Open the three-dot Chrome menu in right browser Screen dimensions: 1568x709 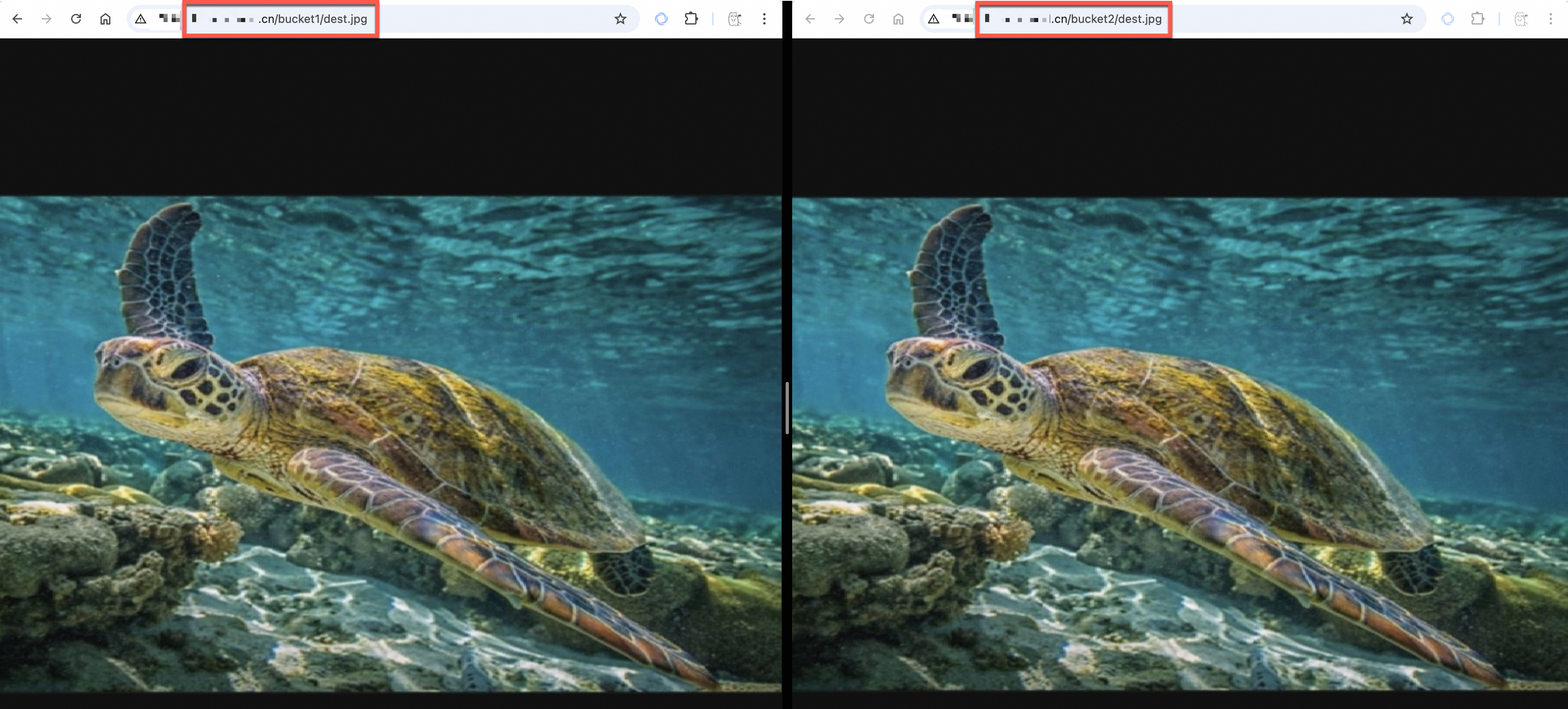click(x=1550, y=19)
